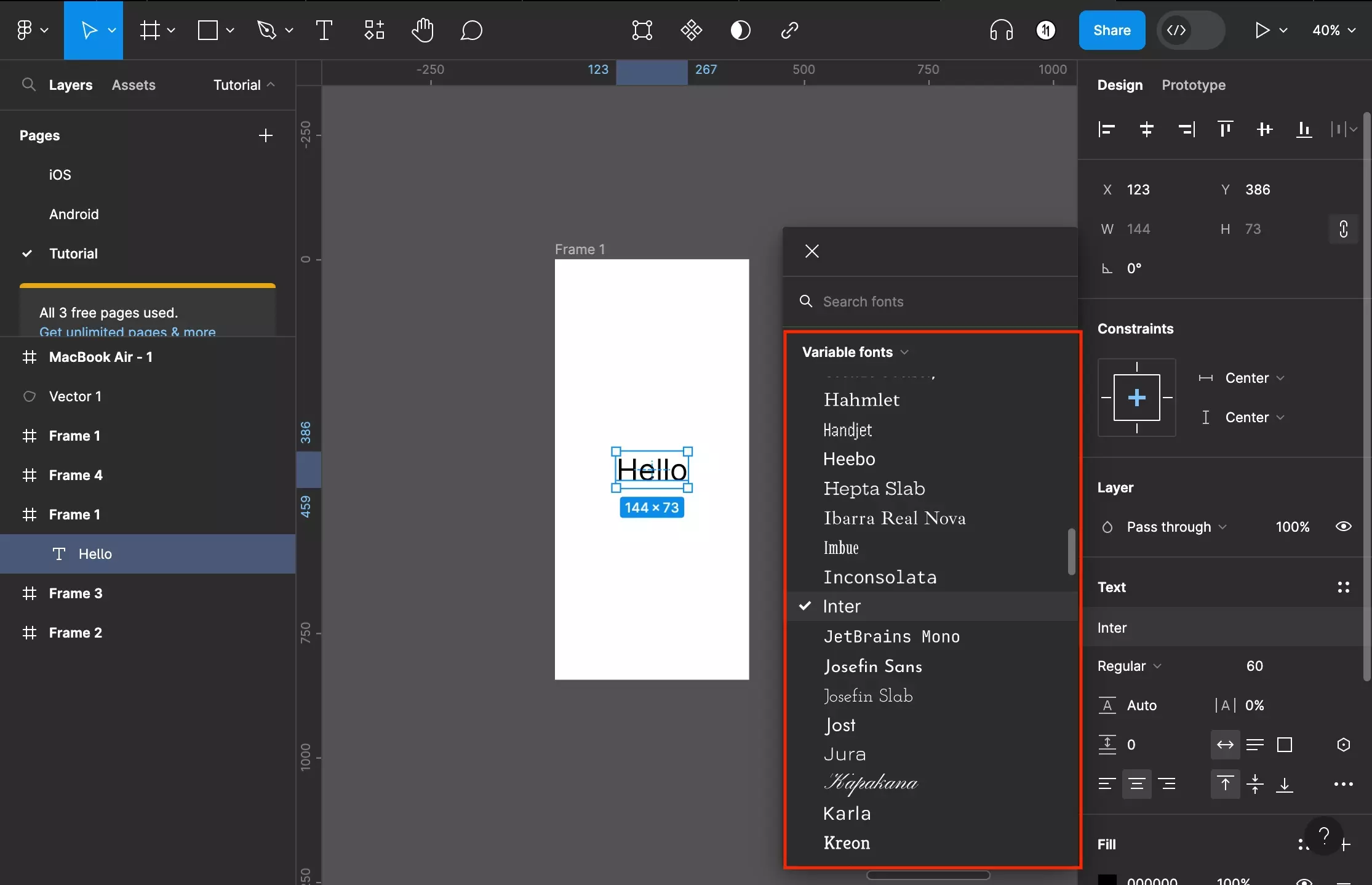Select the Move tool

(x=89, y=30)
